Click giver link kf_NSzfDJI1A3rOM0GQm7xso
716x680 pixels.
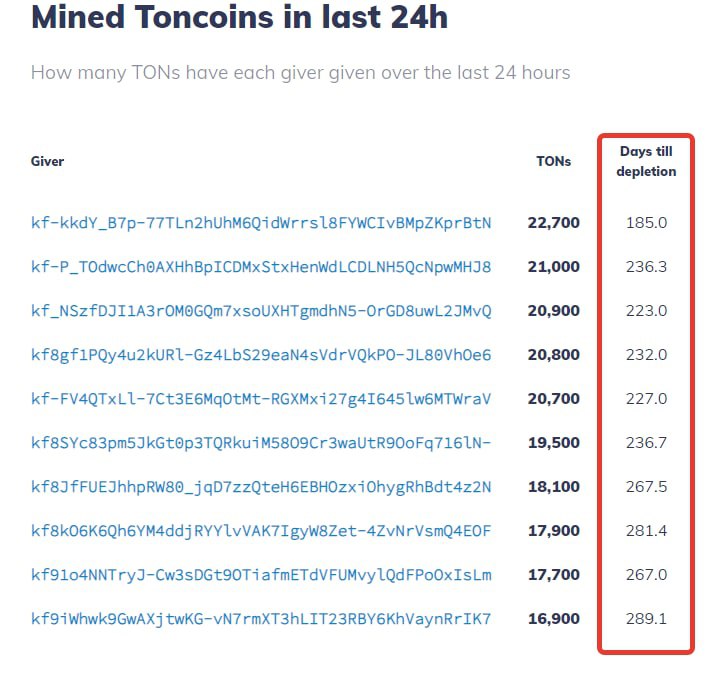pyautogui.click(x=261, y=311)
